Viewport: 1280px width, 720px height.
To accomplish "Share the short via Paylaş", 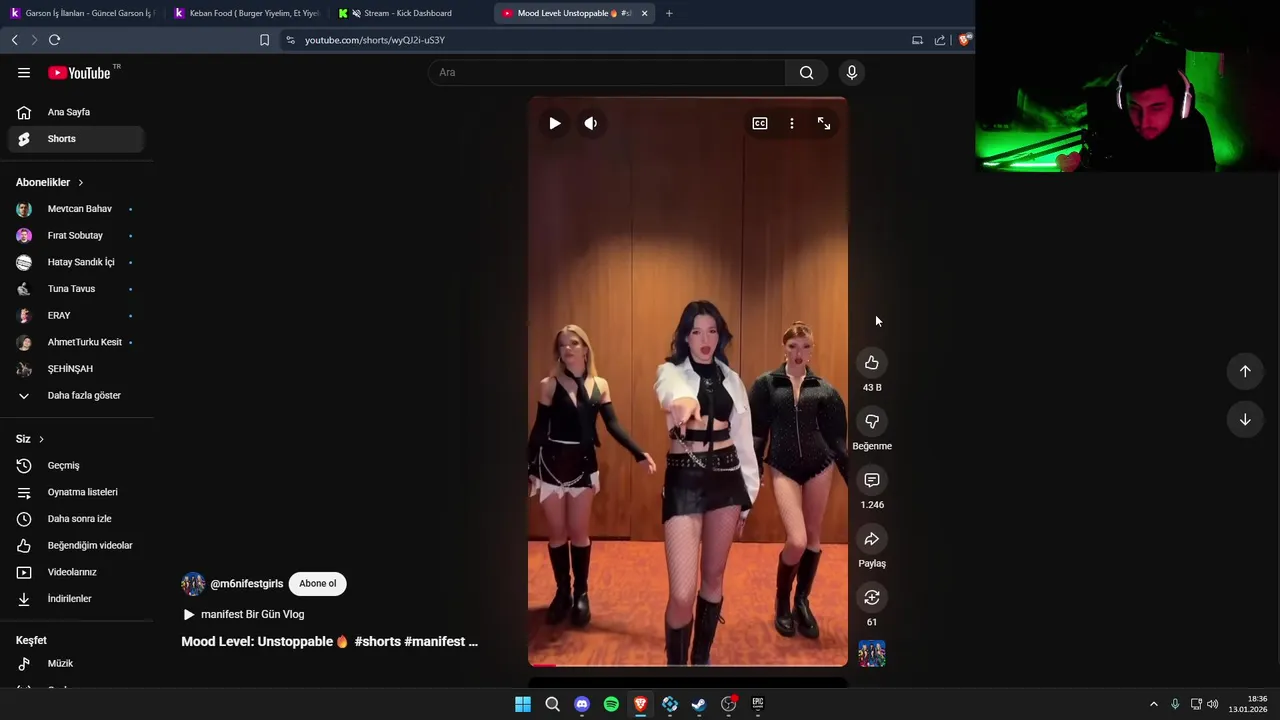I will [872, 539].
